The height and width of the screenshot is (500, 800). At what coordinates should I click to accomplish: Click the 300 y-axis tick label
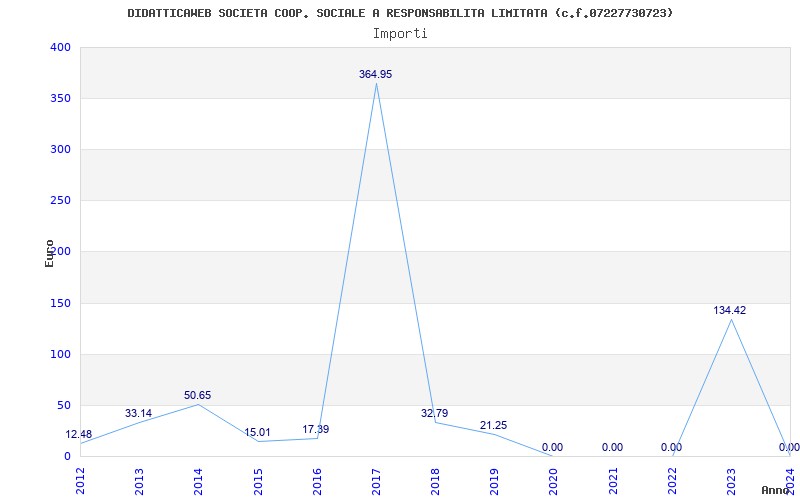60,149
